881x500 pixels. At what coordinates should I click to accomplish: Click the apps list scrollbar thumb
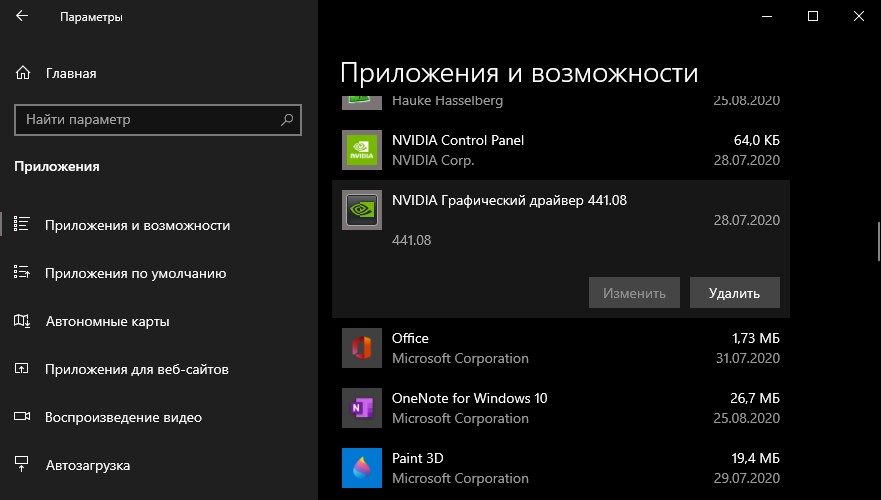pos(878,242)
